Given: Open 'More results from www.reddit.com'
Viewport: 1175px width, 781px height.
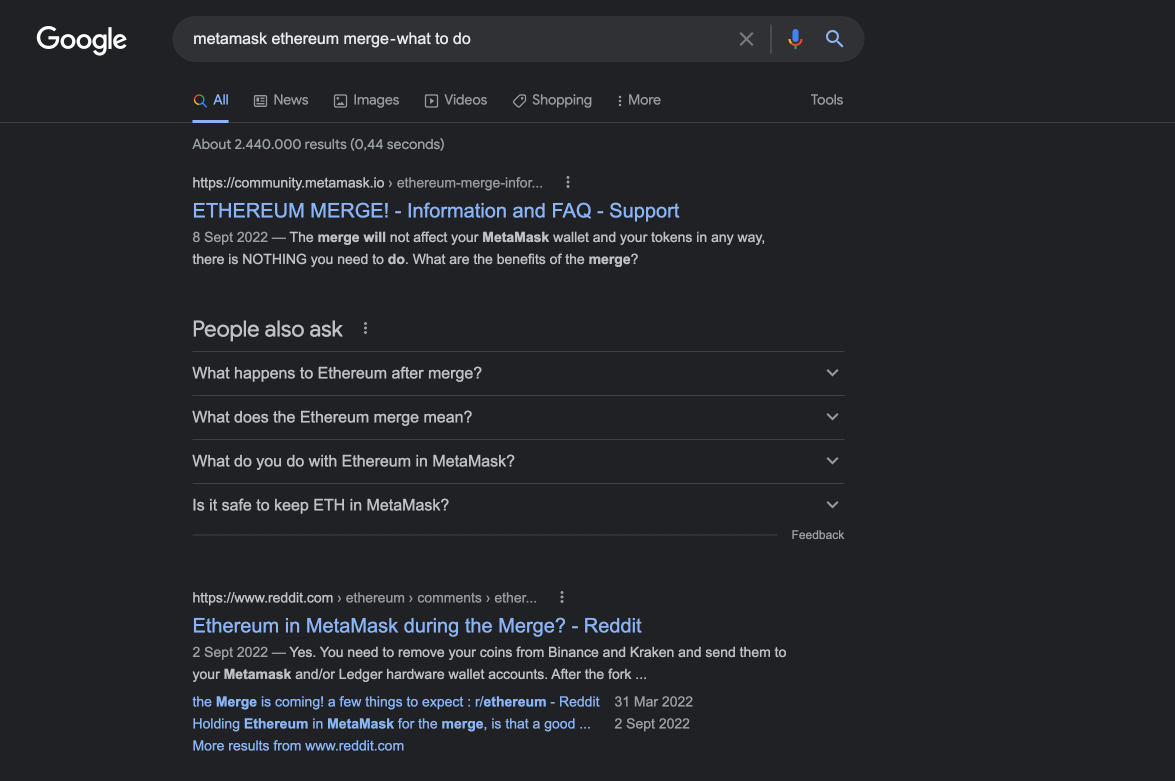Looking at the screenshot, I should 298,746.
